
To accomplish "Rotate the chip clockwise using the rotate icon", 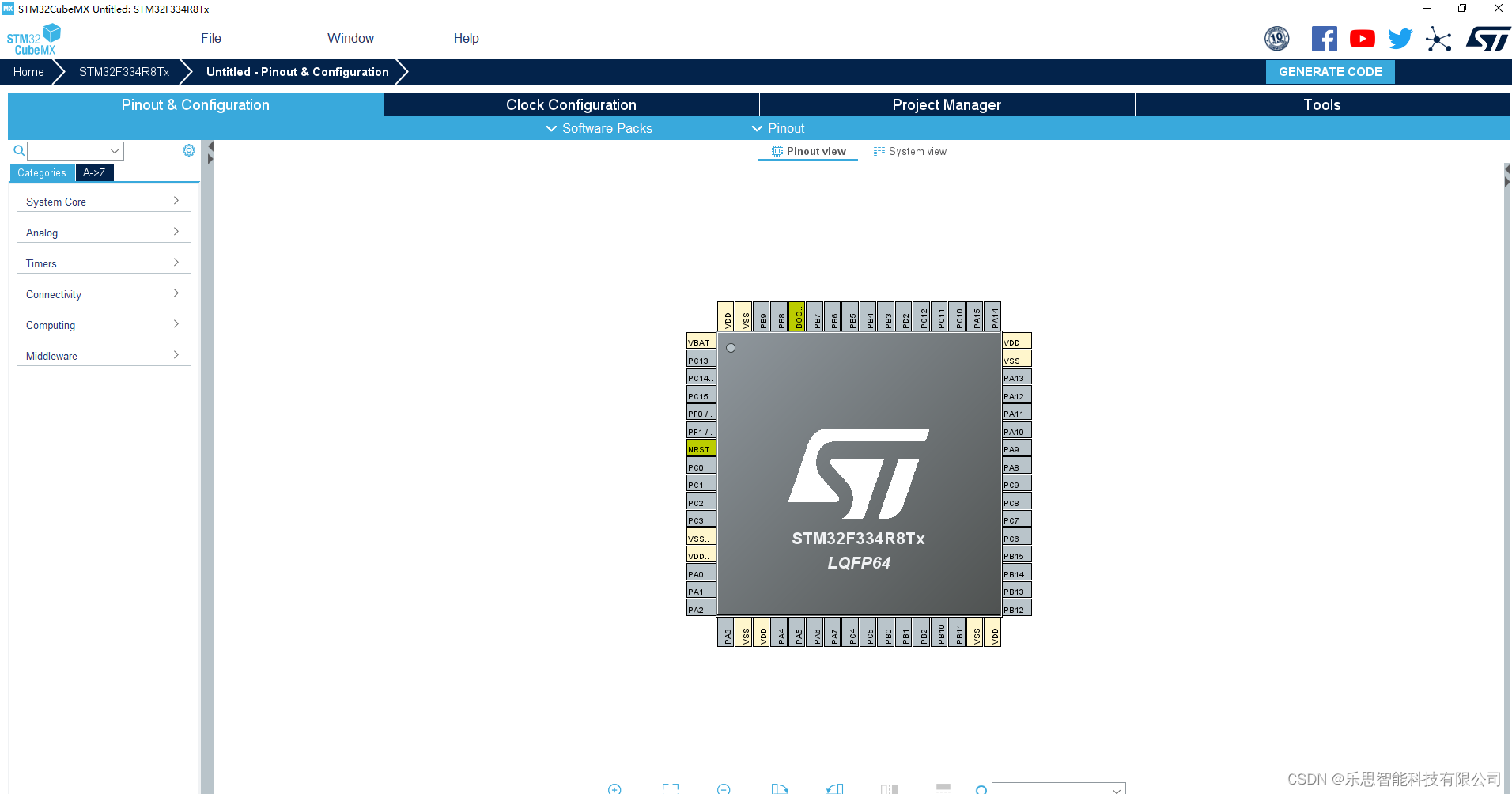I will 781,788.
